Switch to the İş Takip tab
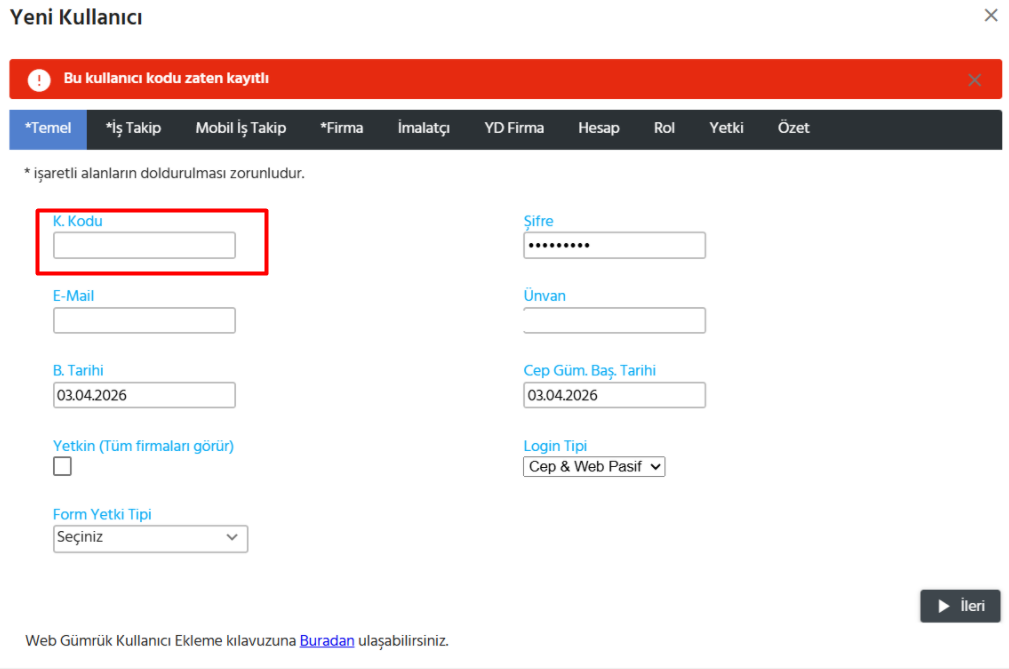Screen dimensions: 1009x669 point(133,128)
